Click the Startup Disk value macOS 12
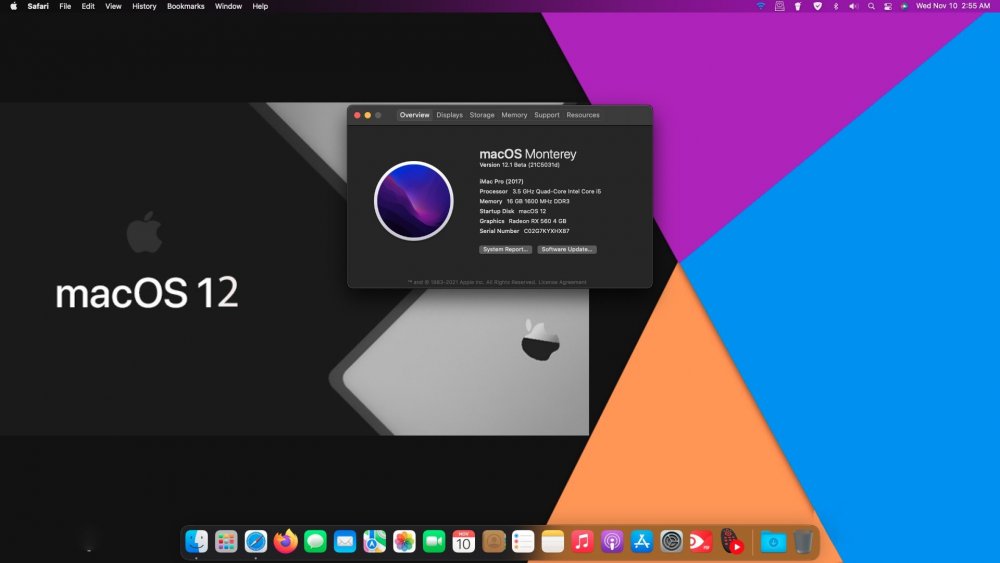The image size is (1000, 563). [532, 211]
